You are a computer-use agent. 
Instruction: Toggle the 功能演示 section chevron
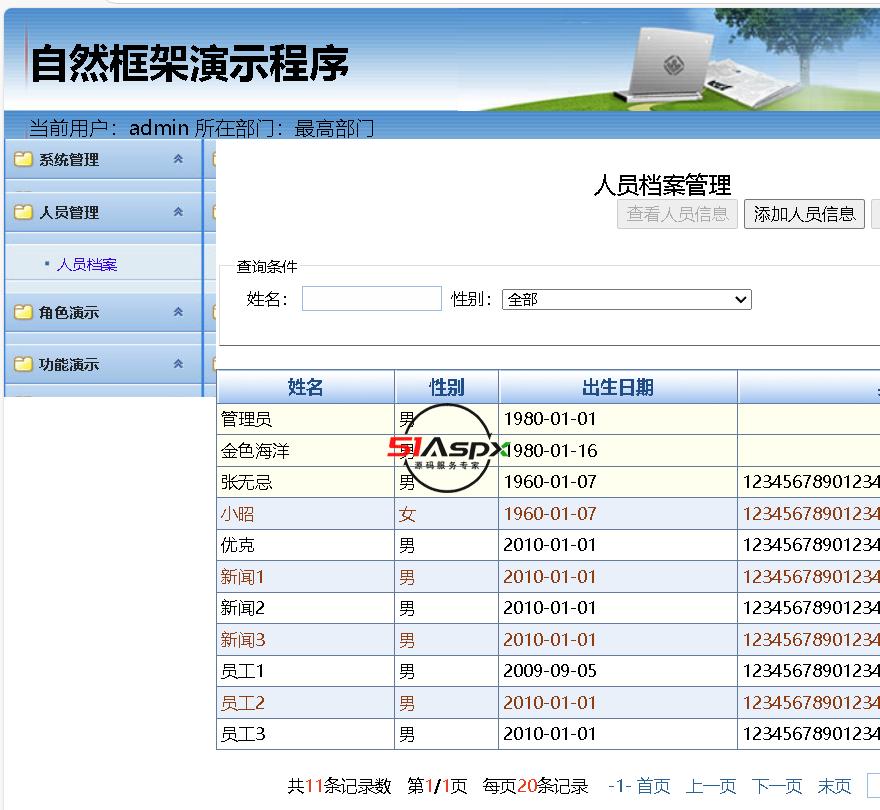pyautogui.click(x=178, y=364)
